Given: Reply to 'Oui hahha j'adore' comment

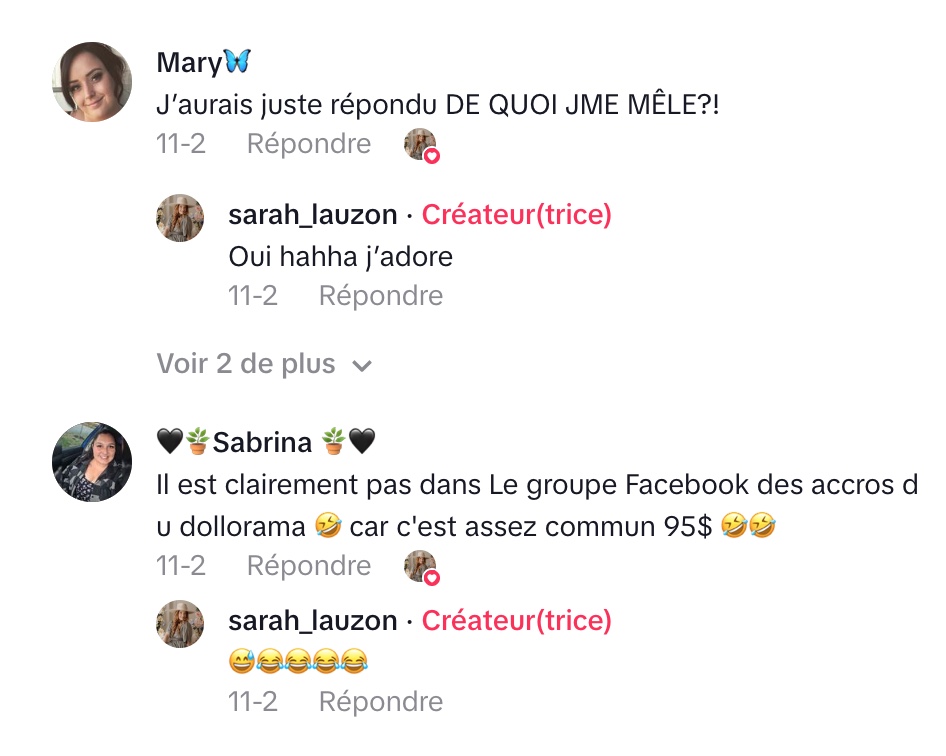Looking at the screenshot, I should point(380,296).
